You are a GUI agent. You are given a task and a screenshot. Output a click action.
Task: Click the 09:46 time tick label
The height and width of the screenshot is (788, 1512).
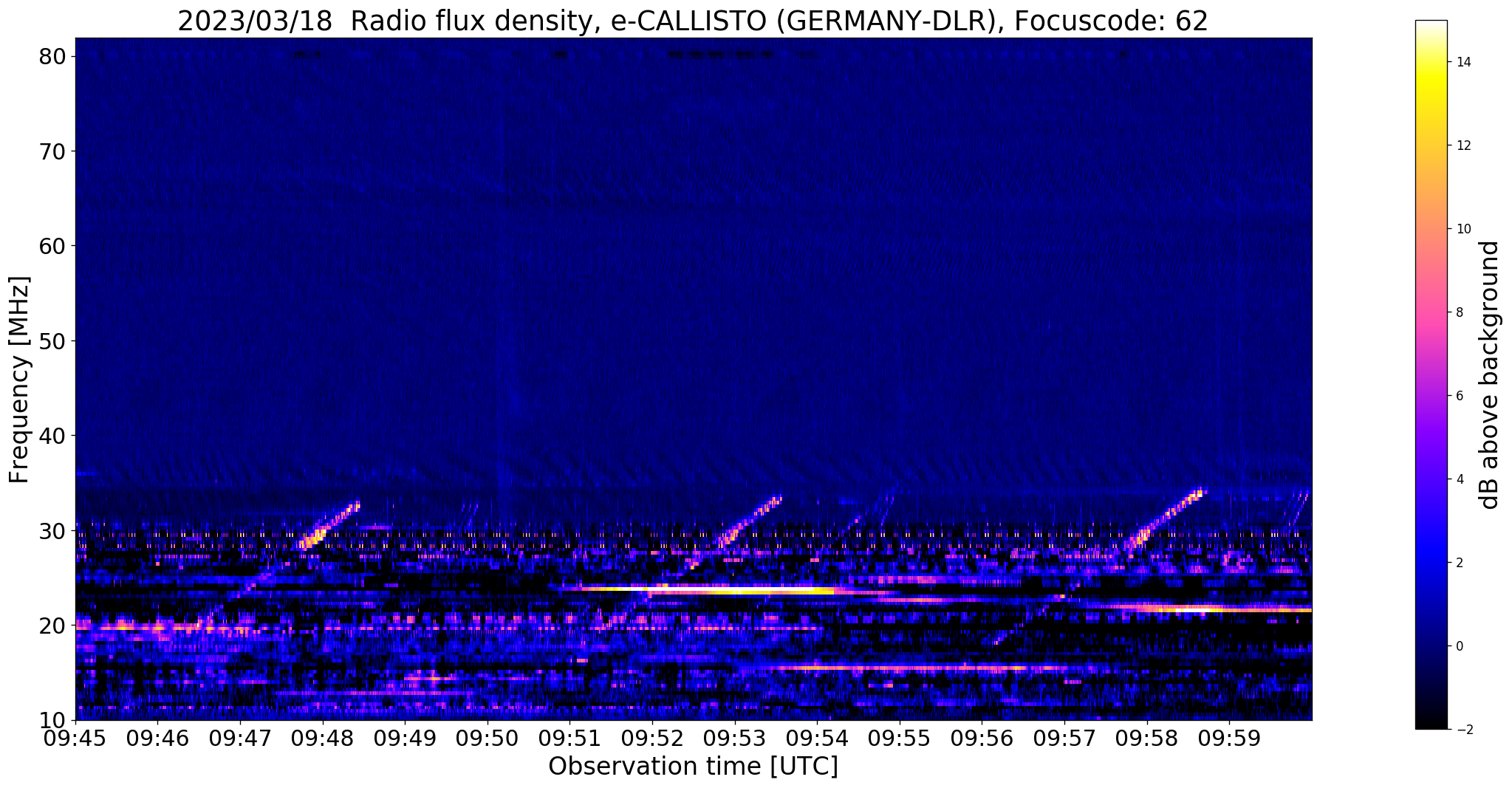click(157, 739)
